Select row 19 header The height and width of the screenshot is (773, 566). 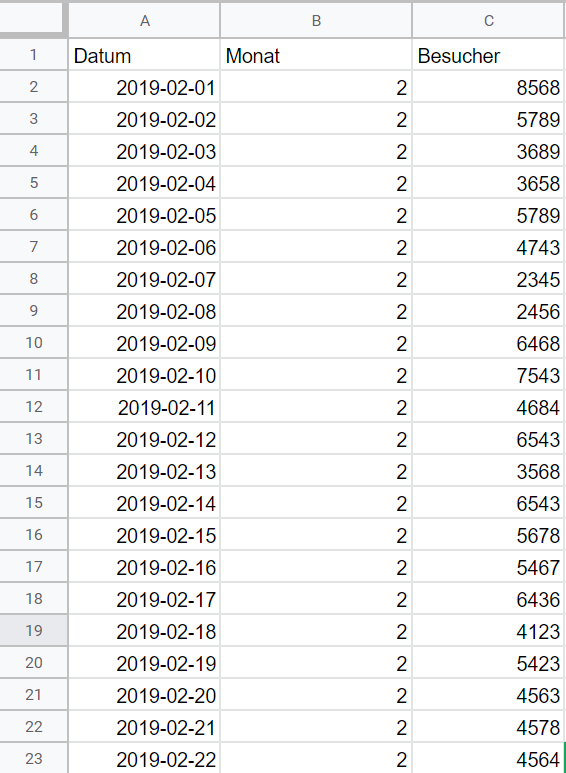[34, 630]
